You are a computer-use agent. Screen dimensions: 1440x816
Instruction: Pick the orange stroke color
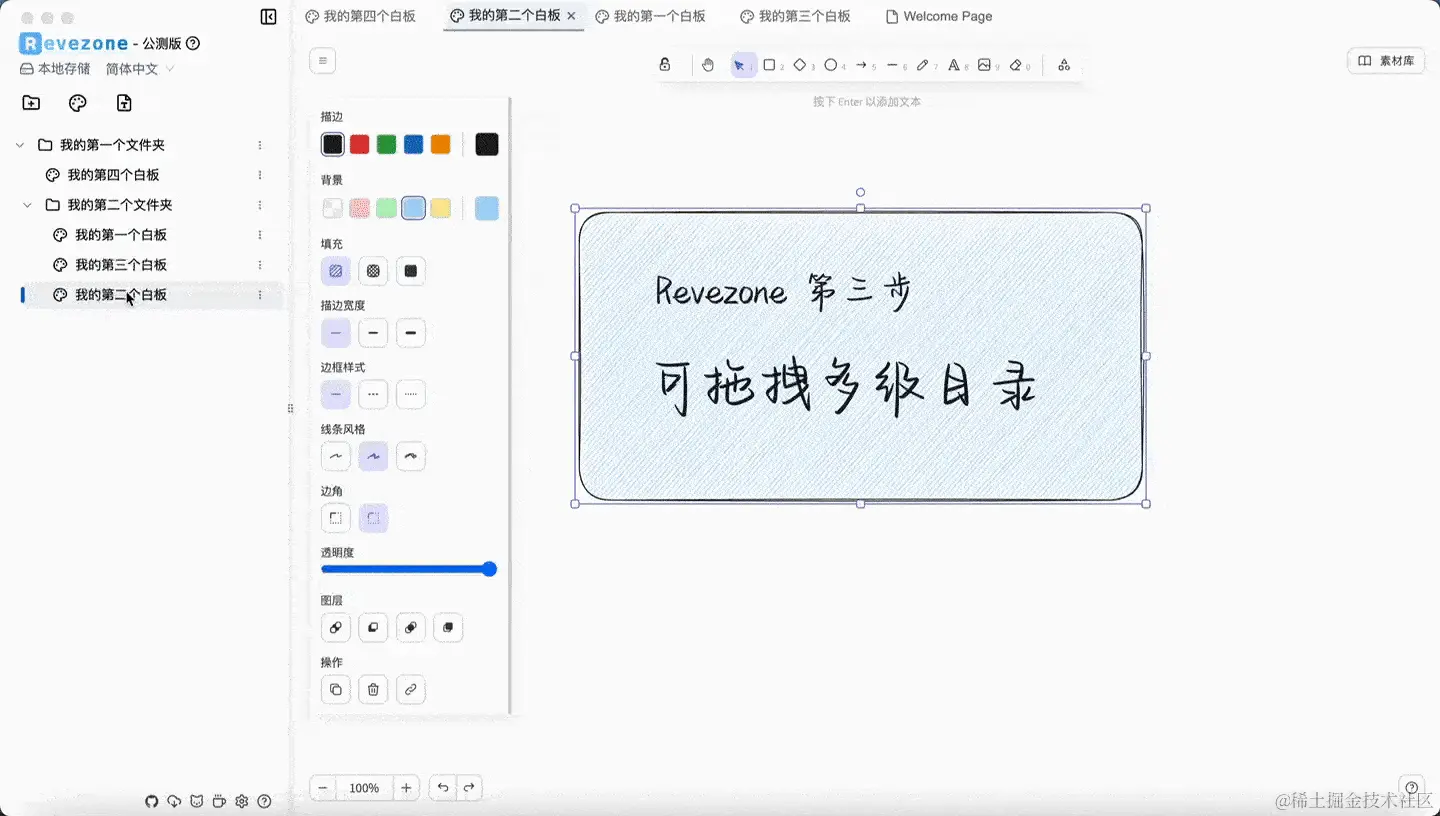pyautogui.click(x=441, y=144)
